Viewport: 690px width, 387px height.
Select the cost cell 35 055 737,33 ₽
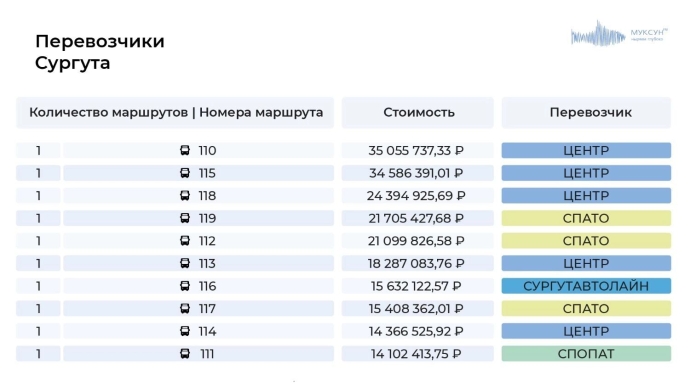(418, 151)
